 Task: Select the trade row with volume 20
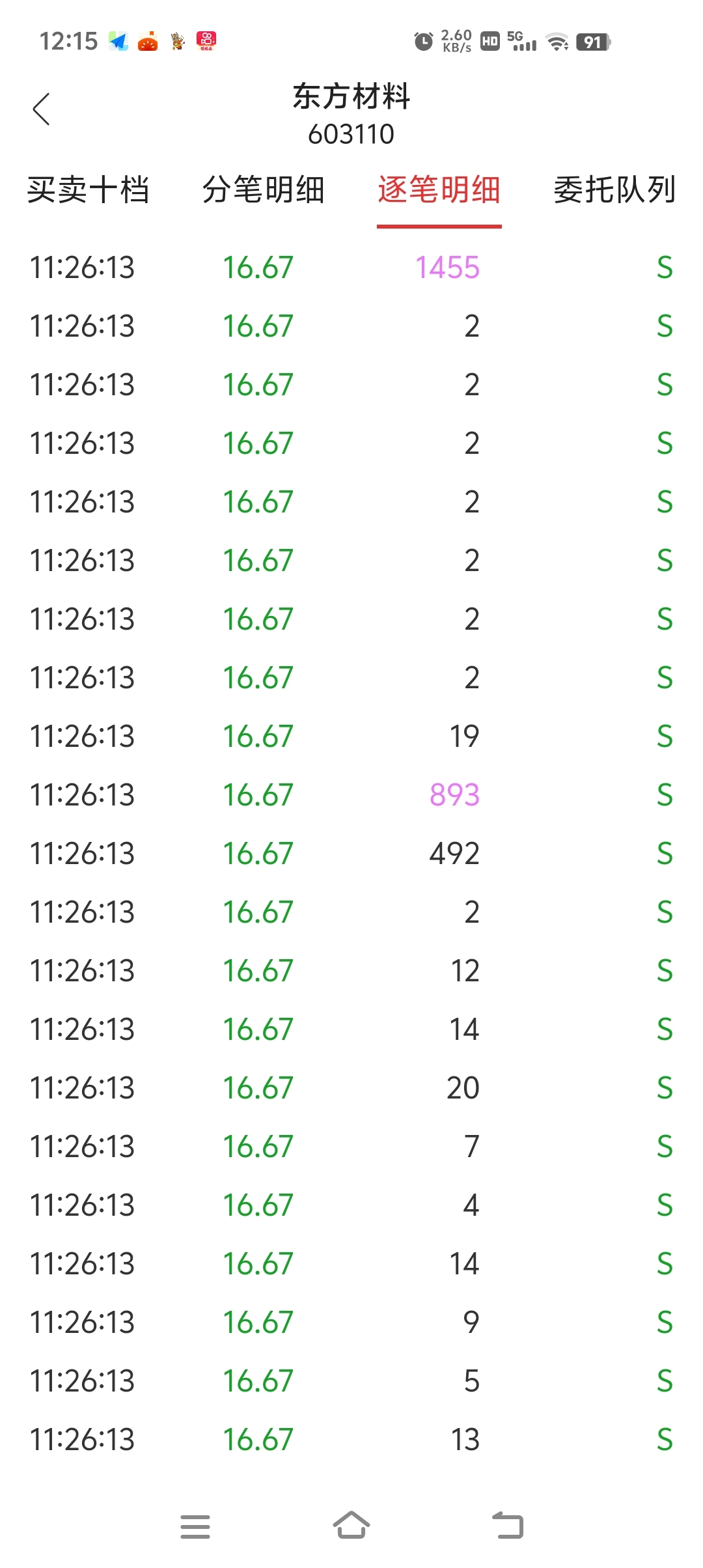click(351, 1088)
